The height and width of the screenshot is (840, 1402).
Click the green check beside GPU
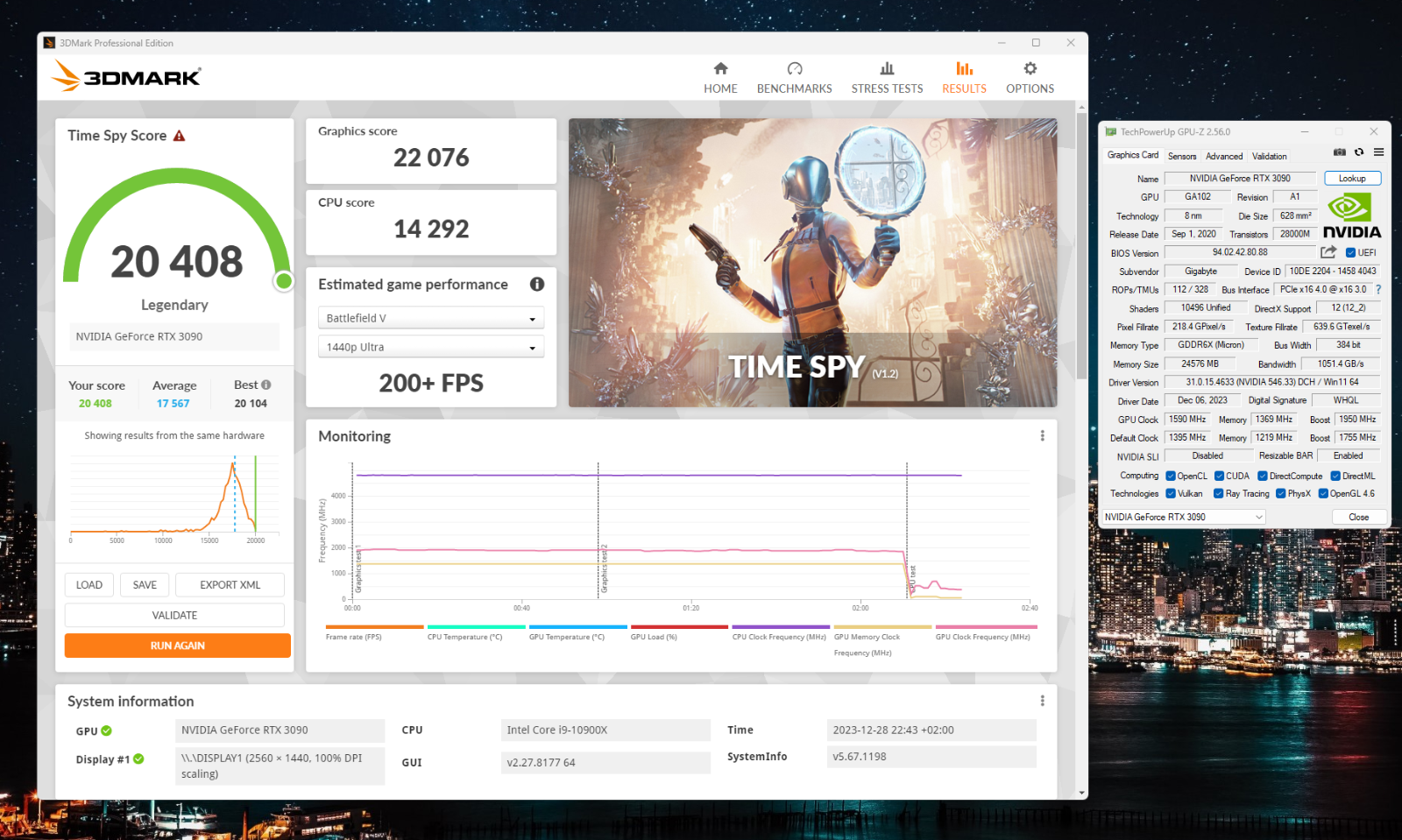(107, 731)
